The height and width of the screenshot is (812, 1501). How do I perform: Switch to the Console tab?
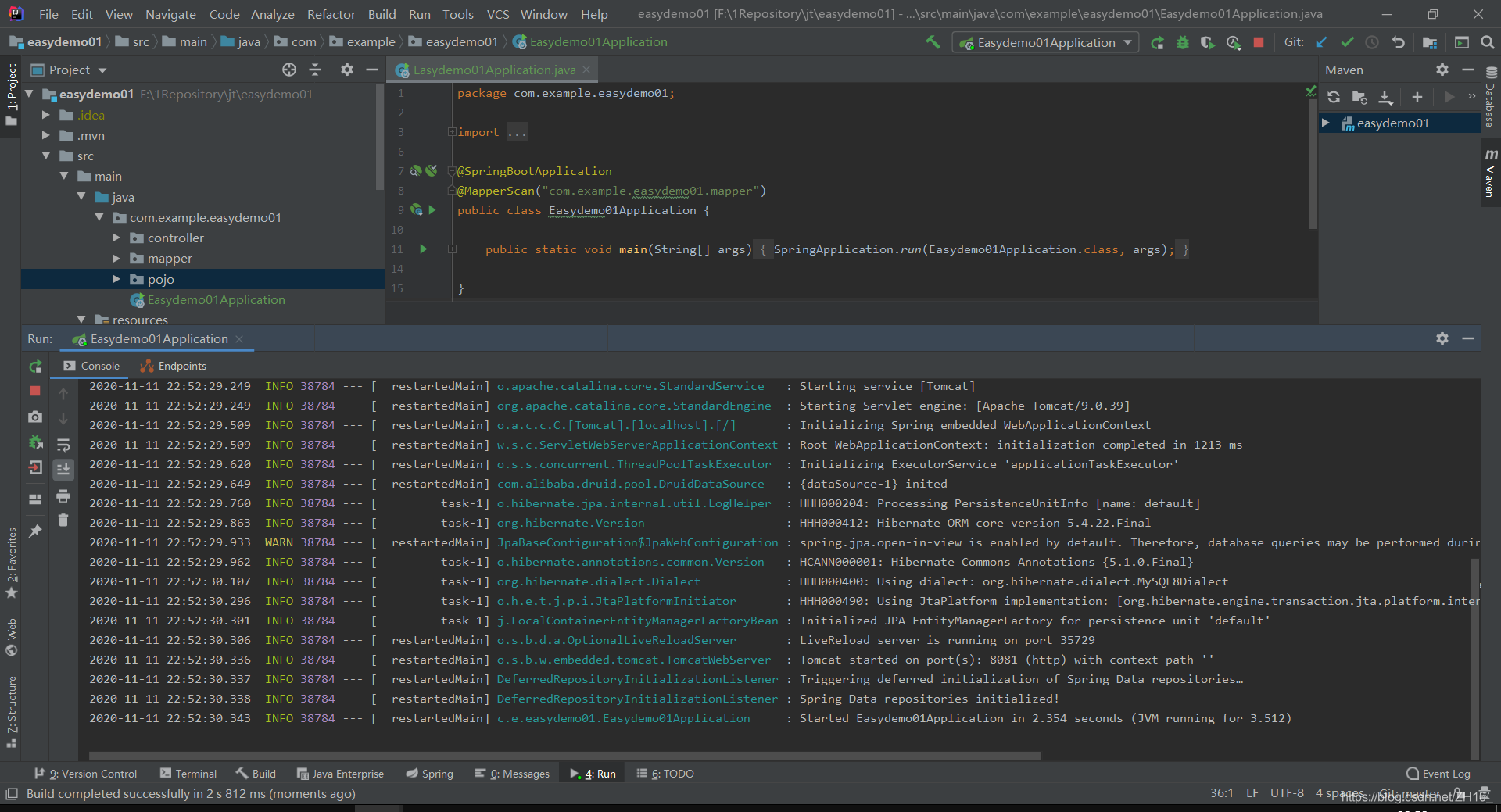[x=91, y=366]
